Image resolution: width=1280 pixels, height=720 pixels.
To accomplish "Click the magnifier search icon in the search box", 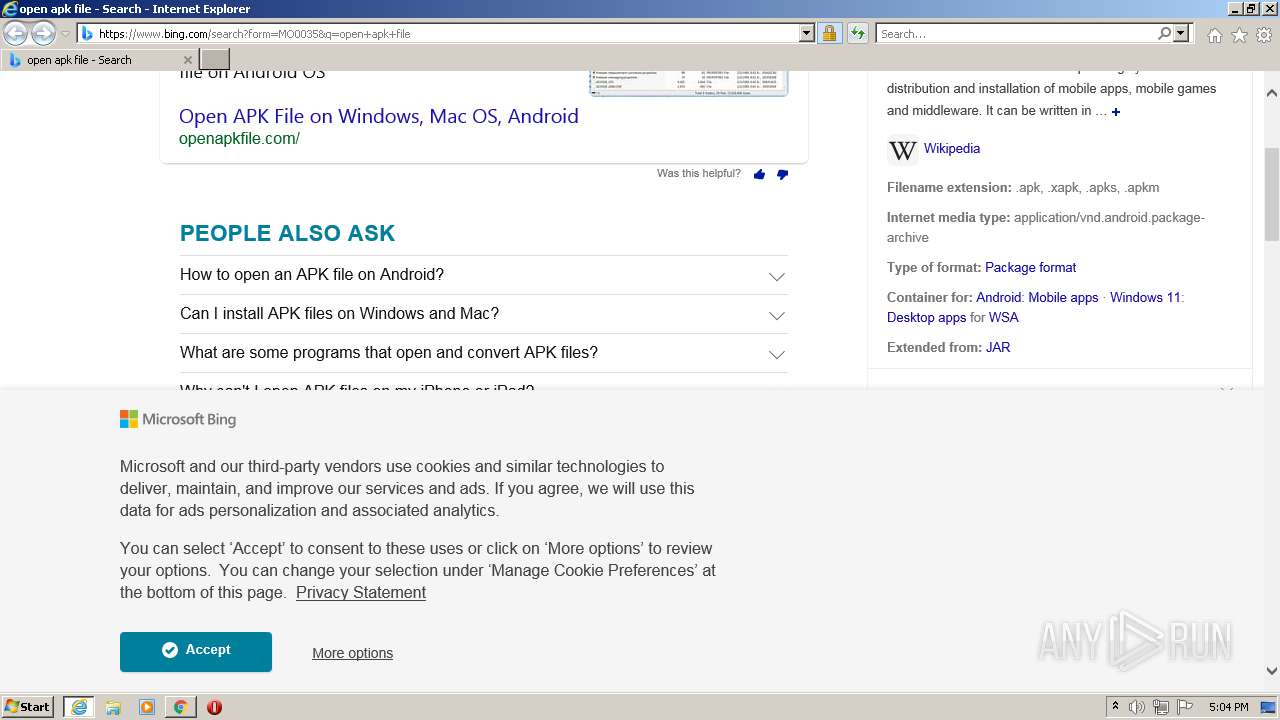I will point(1164,33).
